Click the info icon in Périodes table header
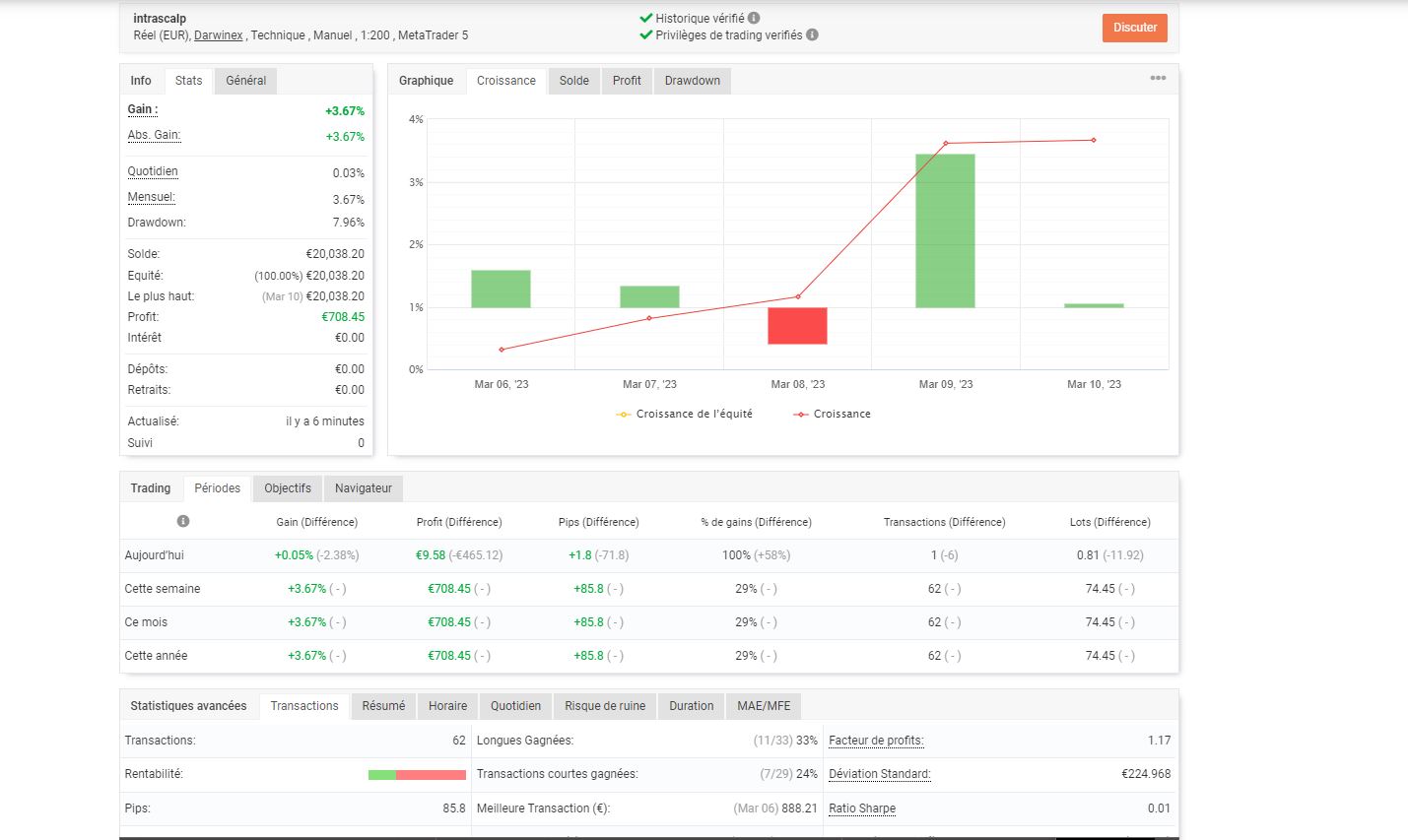The width and height of the screenshot is (1408, 840). [183, 521]
